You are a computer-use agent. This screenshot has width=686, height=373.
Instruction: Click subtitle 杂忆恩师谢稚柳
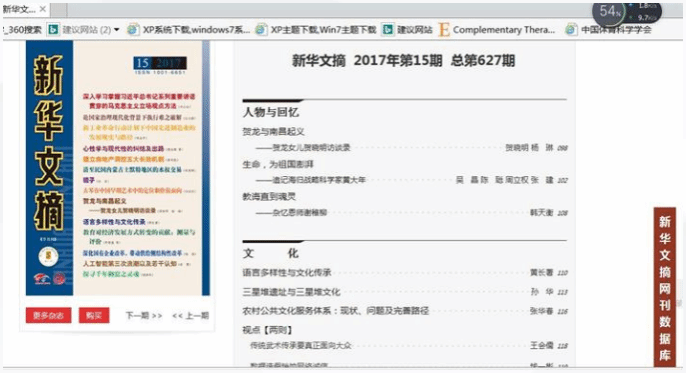300,213
